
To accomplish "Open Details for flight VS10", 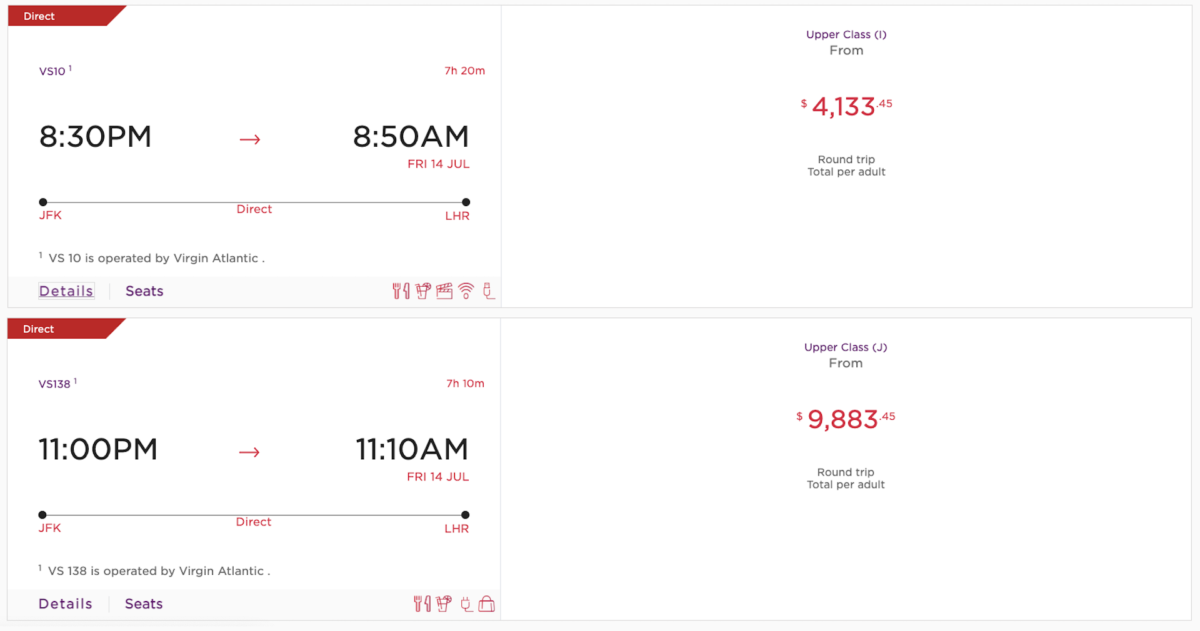I will (x=65, y=290).
